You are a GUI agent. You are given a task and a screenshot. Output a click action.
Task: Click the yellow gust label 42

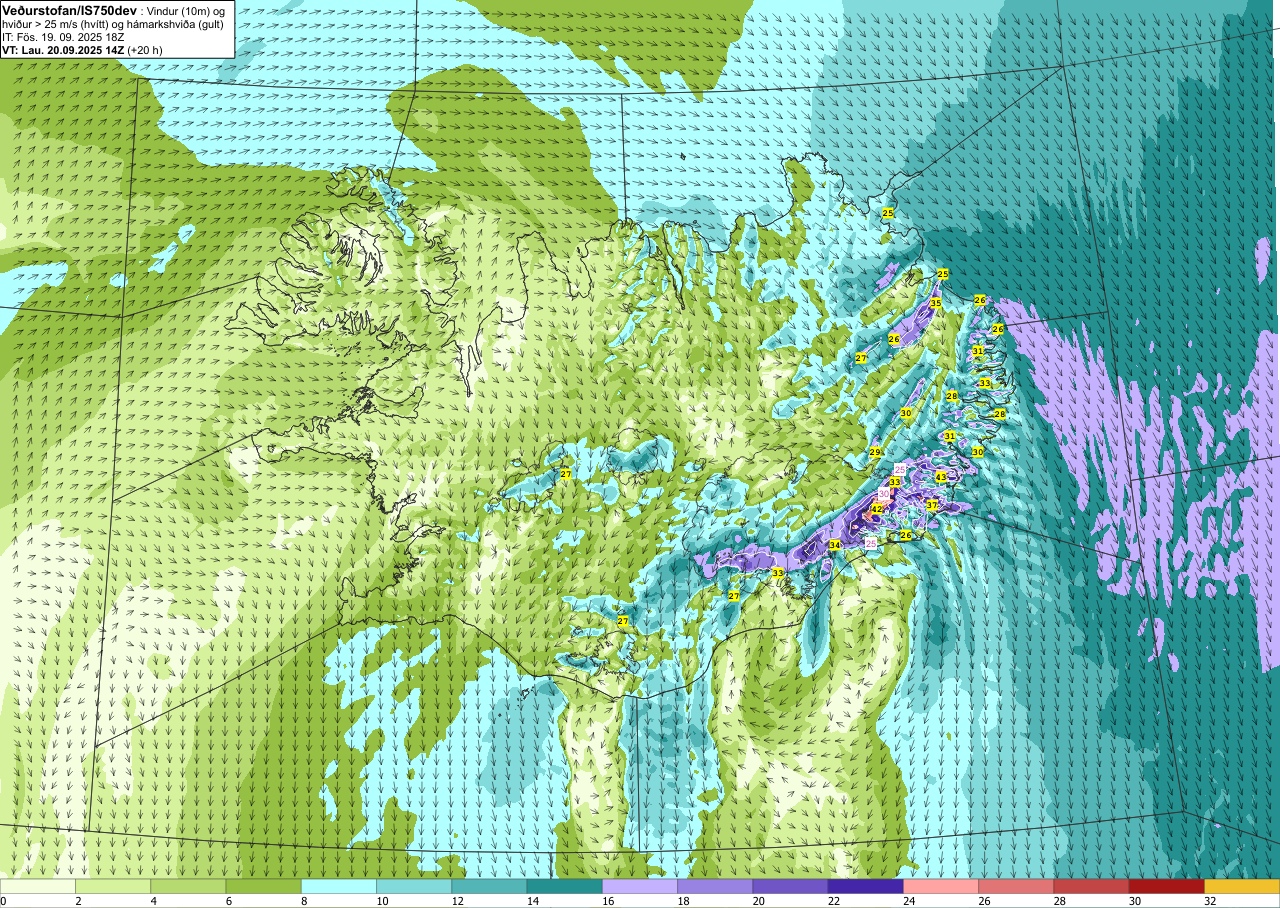click(876, 509)
